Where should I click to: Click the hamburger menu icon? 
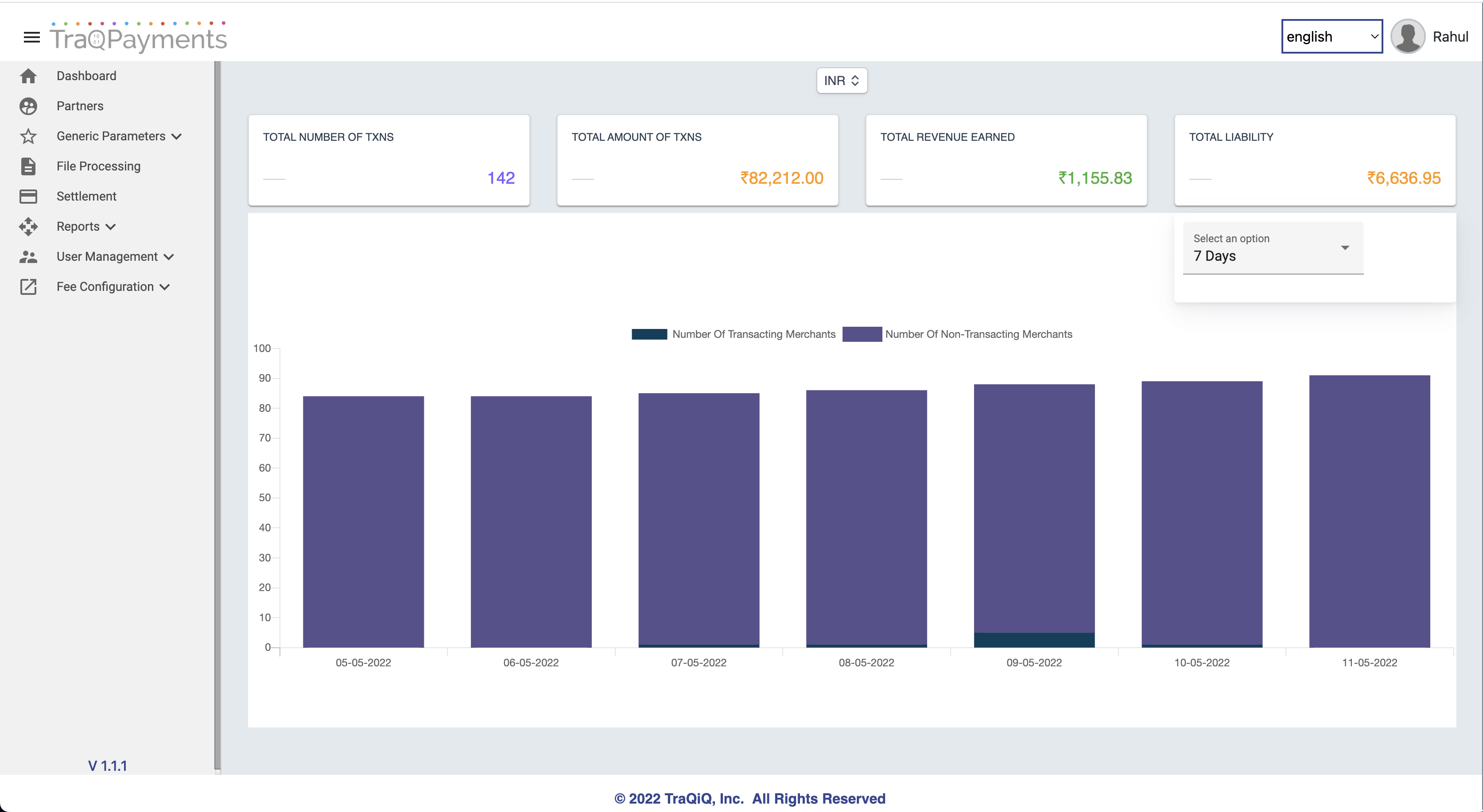pos(31,37)
